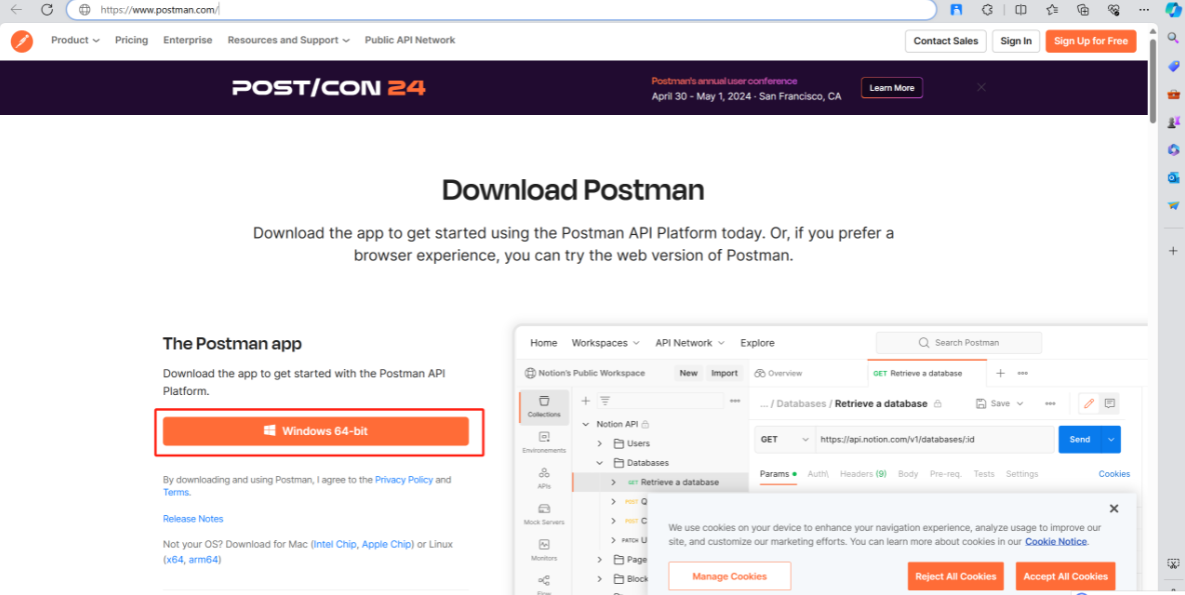Open the sidebar tools briefcase icon
Screen dimensions: 1185x595
[x=1173, y=95]
